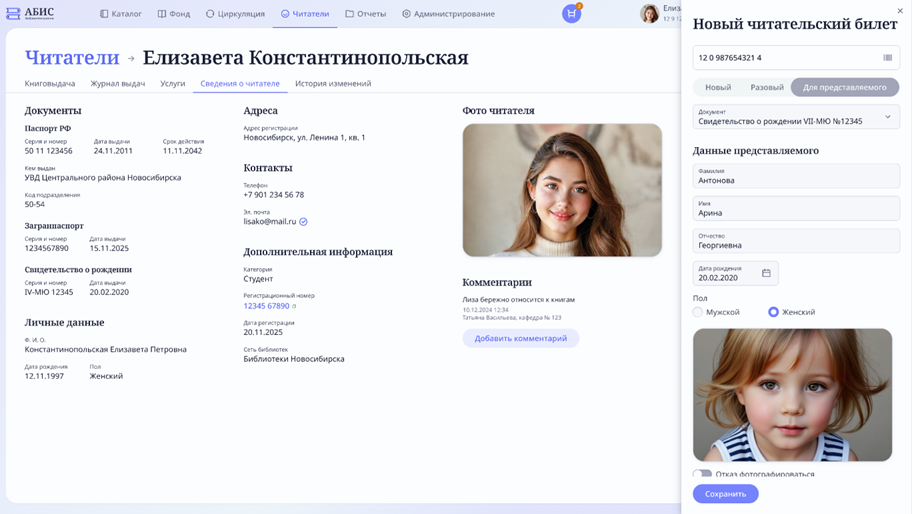Choose the Разовый ticket type

pos(767,87)
